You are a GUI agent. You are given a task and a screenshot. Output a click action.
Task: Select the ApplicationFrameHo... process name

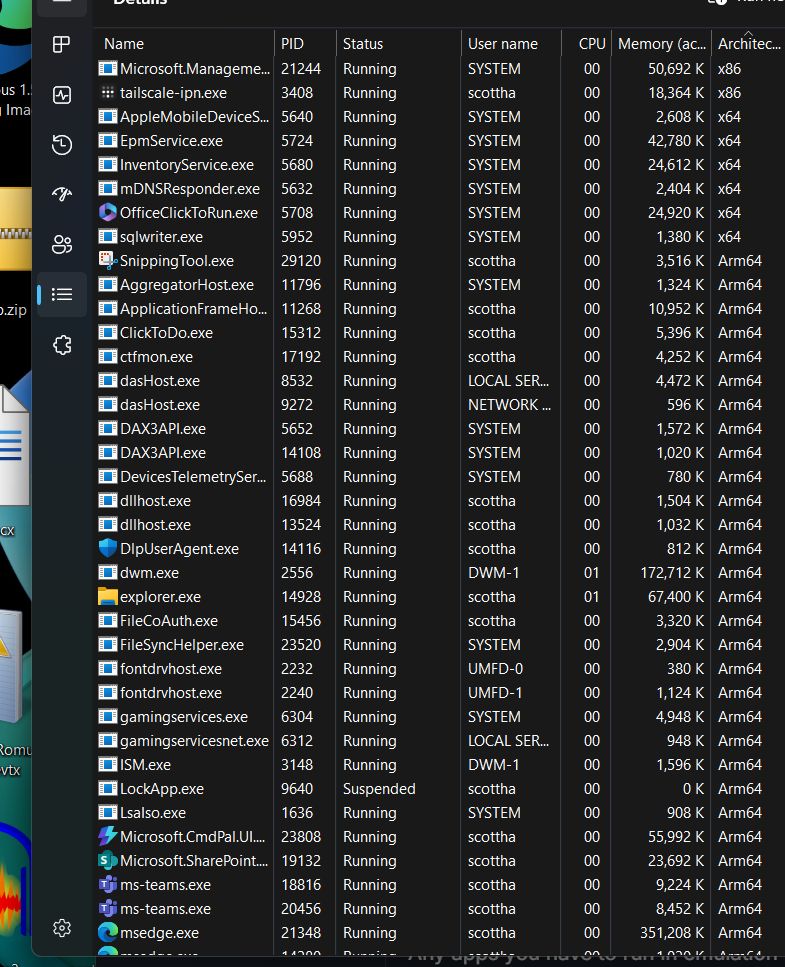pyautogui.click(x=194, y=308)
